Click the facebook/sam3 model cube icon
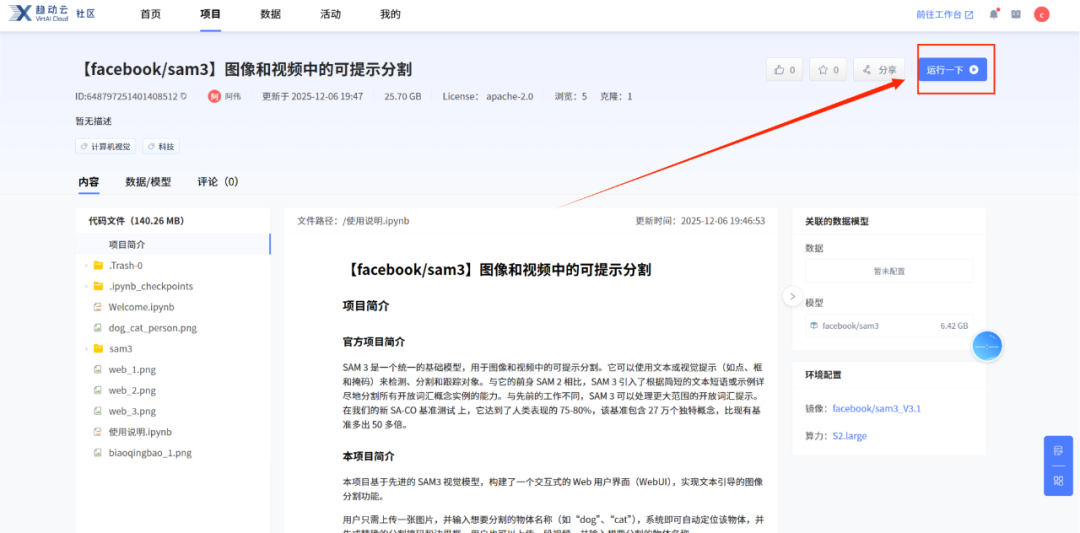1080x533 pixels. coord(814,326)
